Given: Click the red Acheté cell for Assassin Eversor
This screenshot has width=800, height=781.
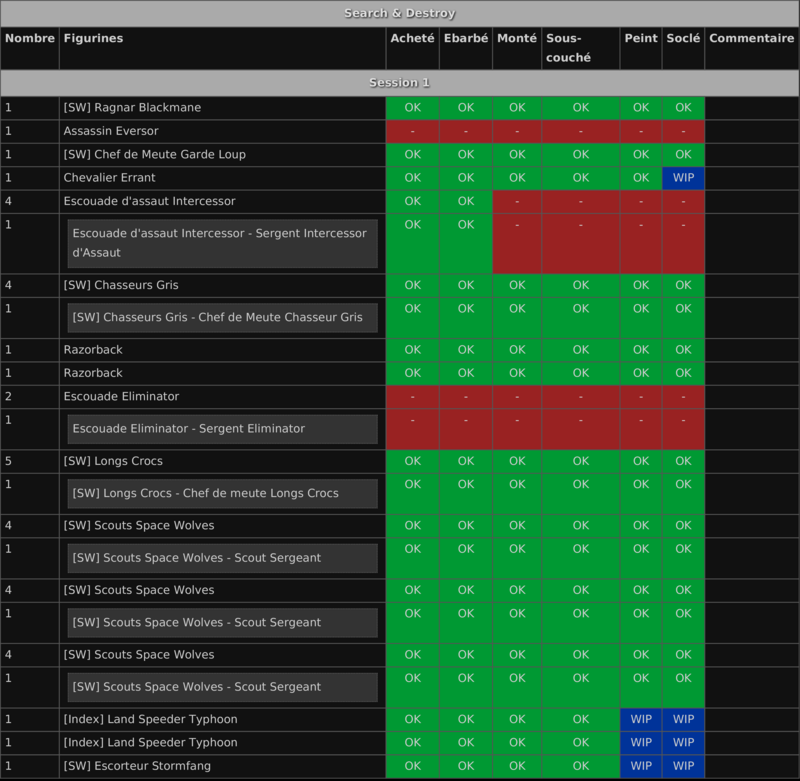Looking at the screenshot, I should tap(412, 131).
